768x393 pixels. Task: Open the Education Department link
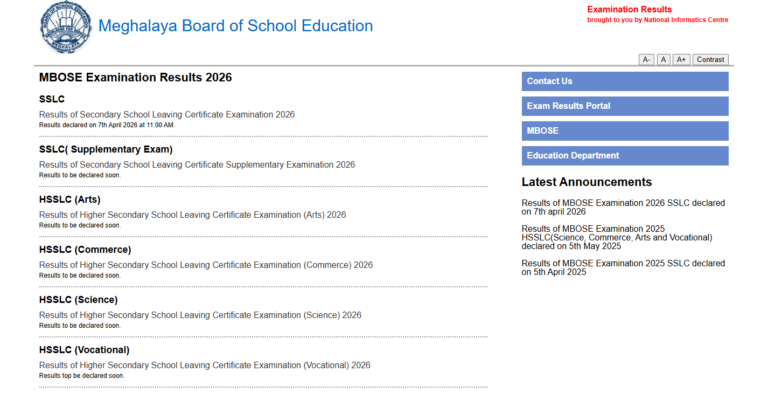point(625,156)
